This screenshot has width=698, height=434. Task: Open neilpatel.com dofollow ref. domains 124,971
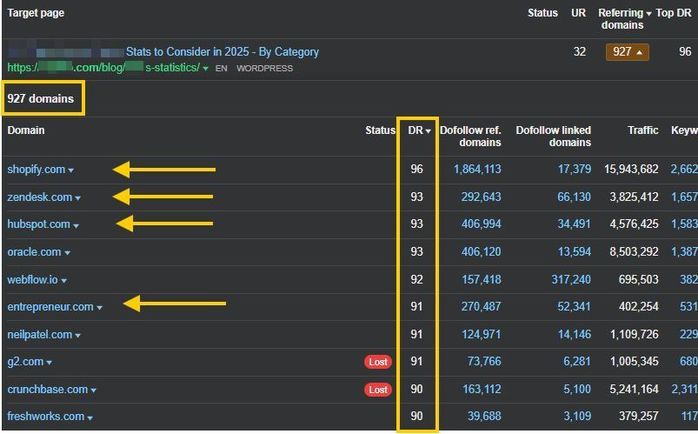point(481,334)
